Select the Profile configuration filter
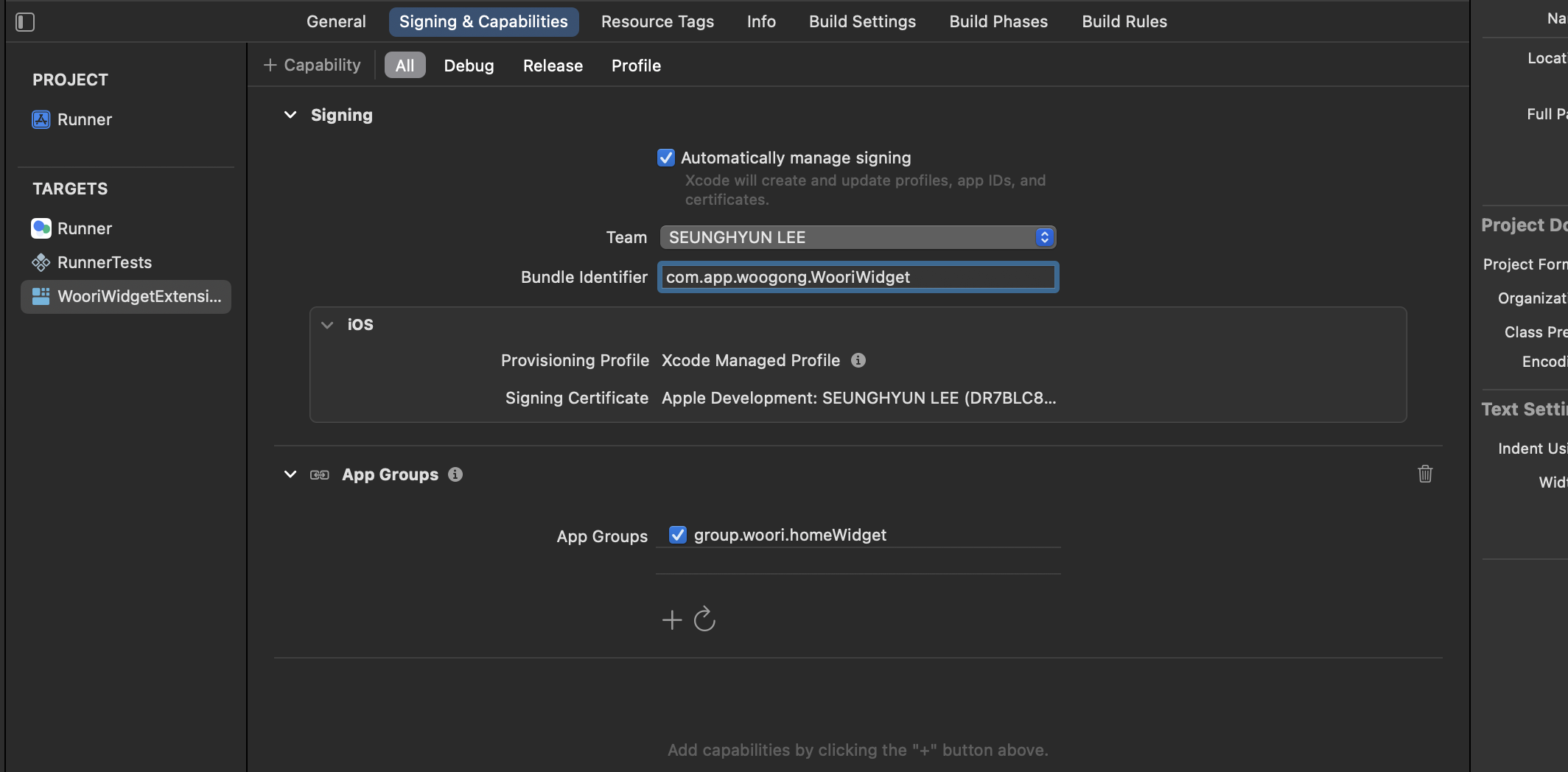This screenshot has height=772, width=1568. [636, 66]
